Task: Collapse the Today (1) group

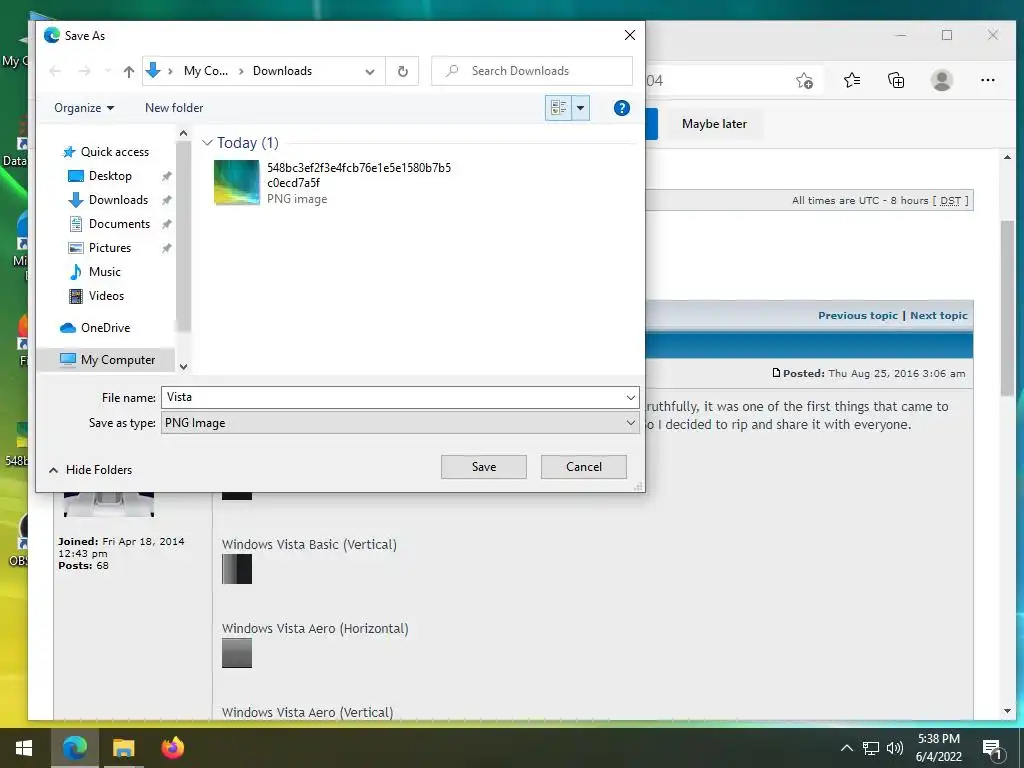Action: [x=207, y=142]
